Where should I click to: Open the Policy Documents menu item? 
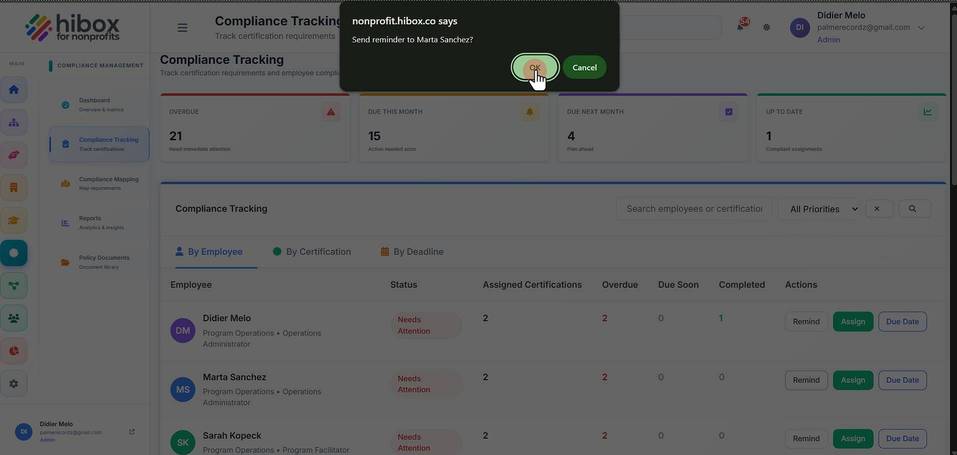tap(99, 262)
